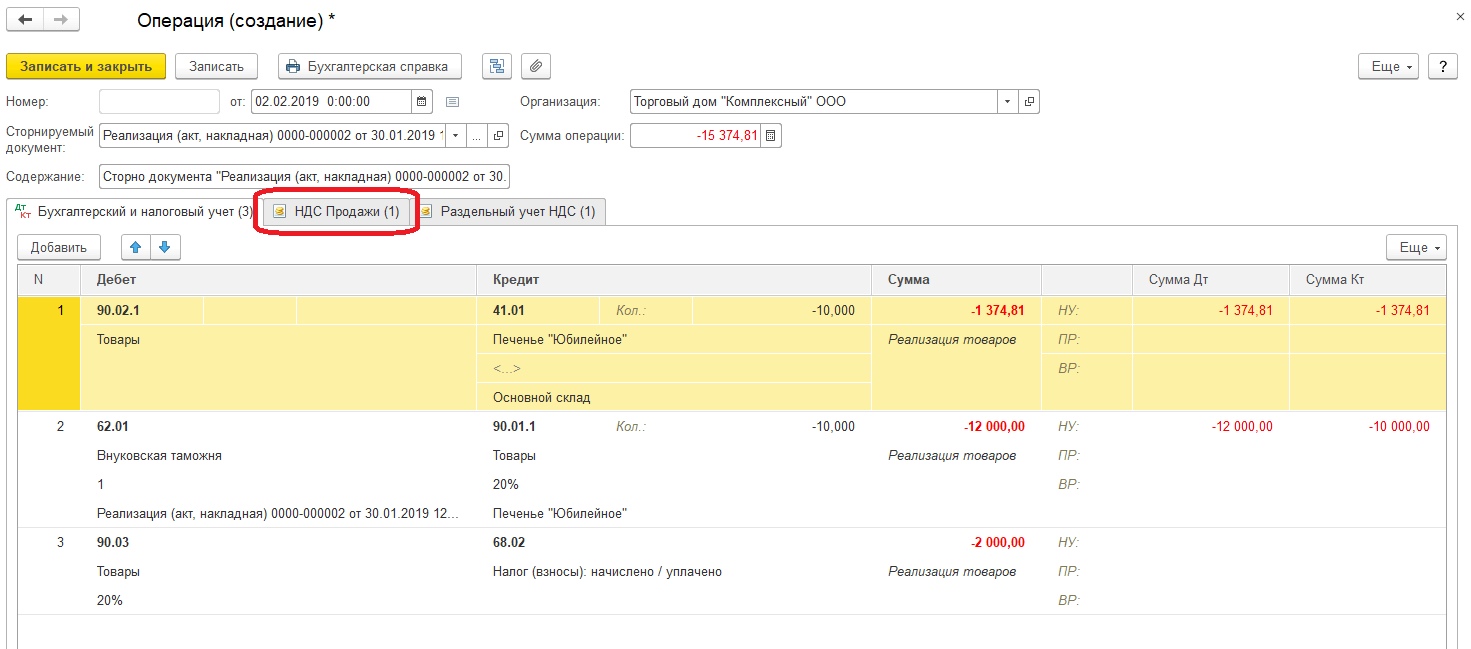Viewport: 1471px width, 649px height.
Task: Click the Сумма Кт column header
Action: pyautogui.click(x=1368, y=280)
